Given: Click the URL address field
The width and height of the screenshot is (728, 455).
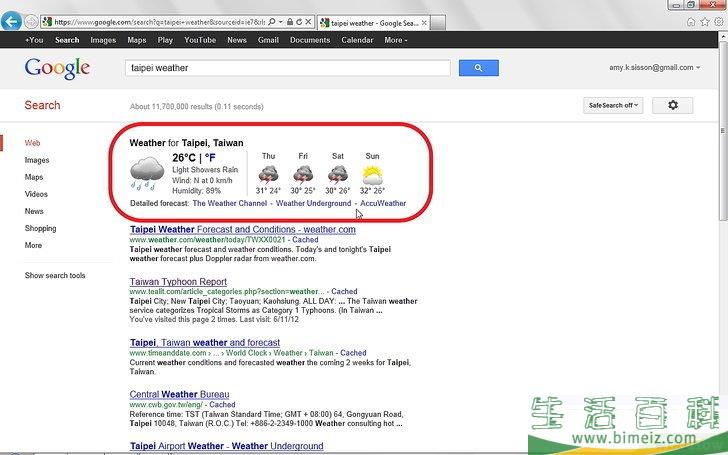Looking at the screenshot, I should (159, 22).
